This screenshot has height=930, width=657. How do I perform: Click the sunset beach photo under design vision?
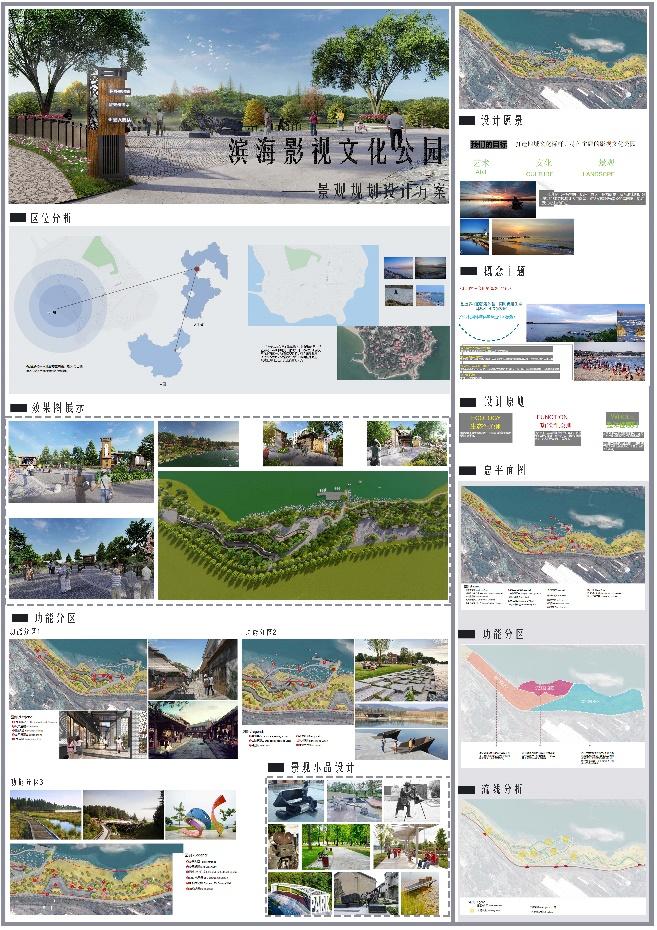coord(498,199)
